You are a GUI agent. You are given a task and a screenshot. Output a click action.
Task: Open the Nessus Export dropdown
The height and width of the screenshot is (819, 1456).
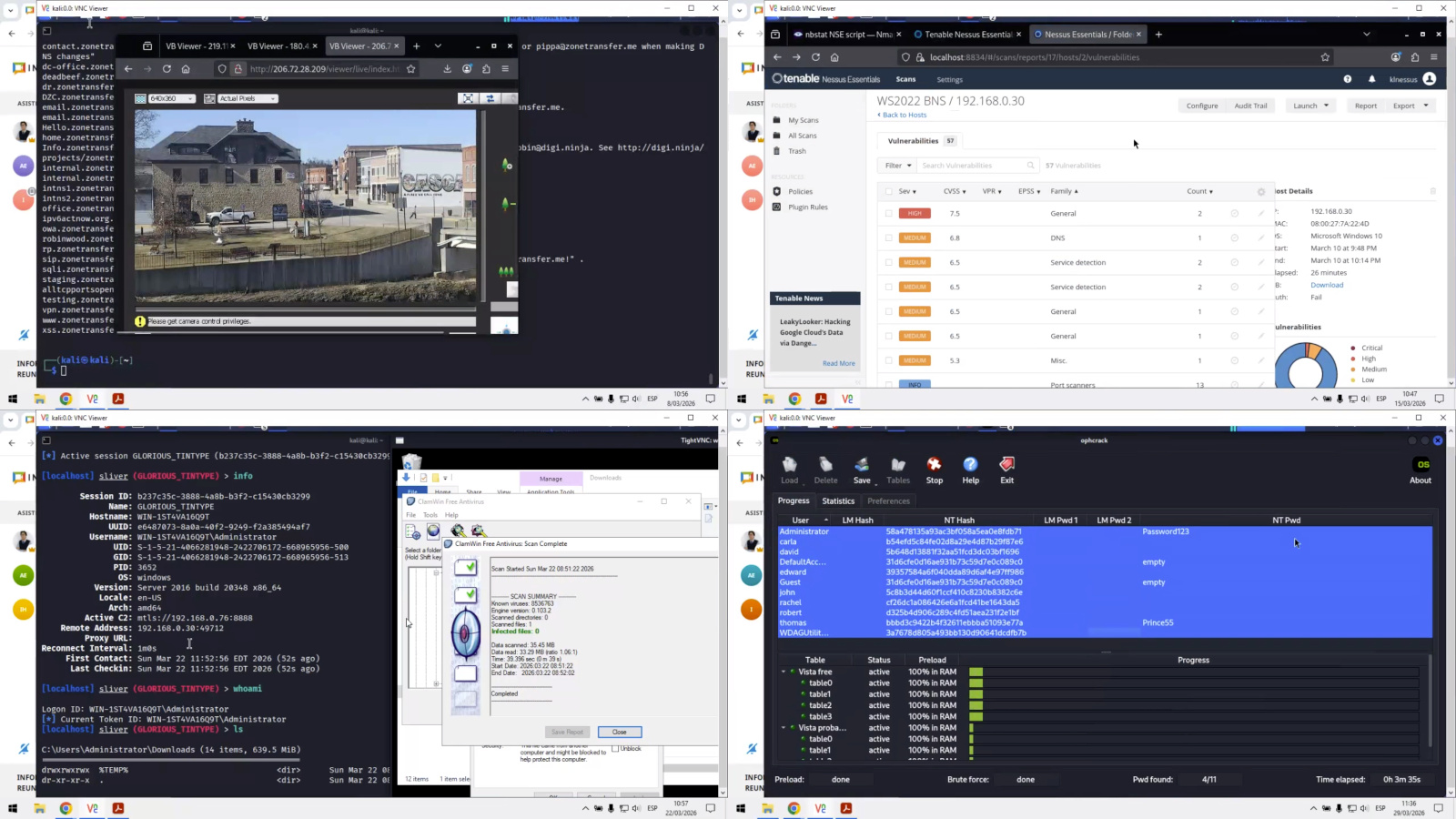(x=1410, y=106)
